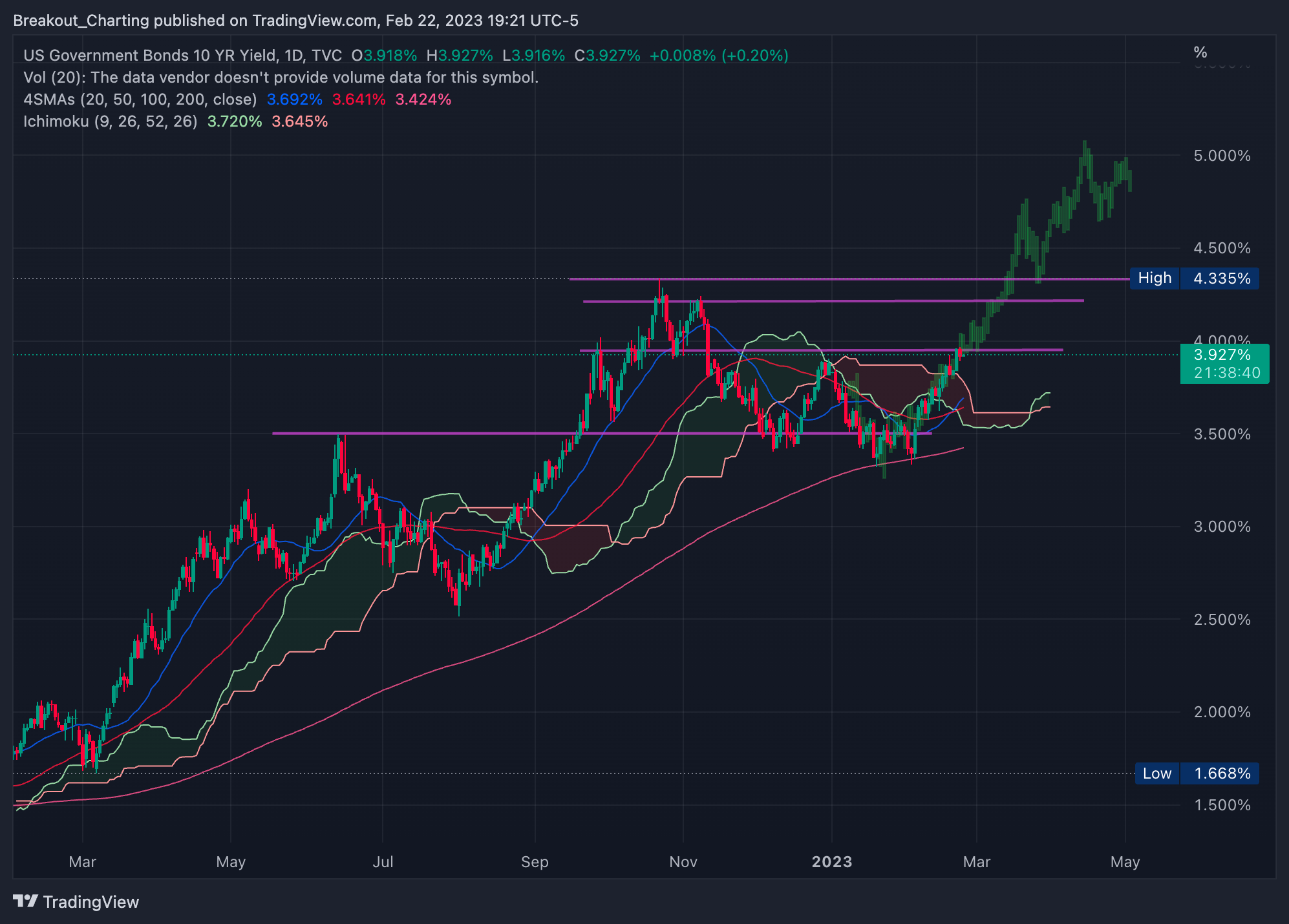Screen dimensions: 1289x924
Task: Click the Vol (20) indicator legend line
Action: click(x=281, y=78)
